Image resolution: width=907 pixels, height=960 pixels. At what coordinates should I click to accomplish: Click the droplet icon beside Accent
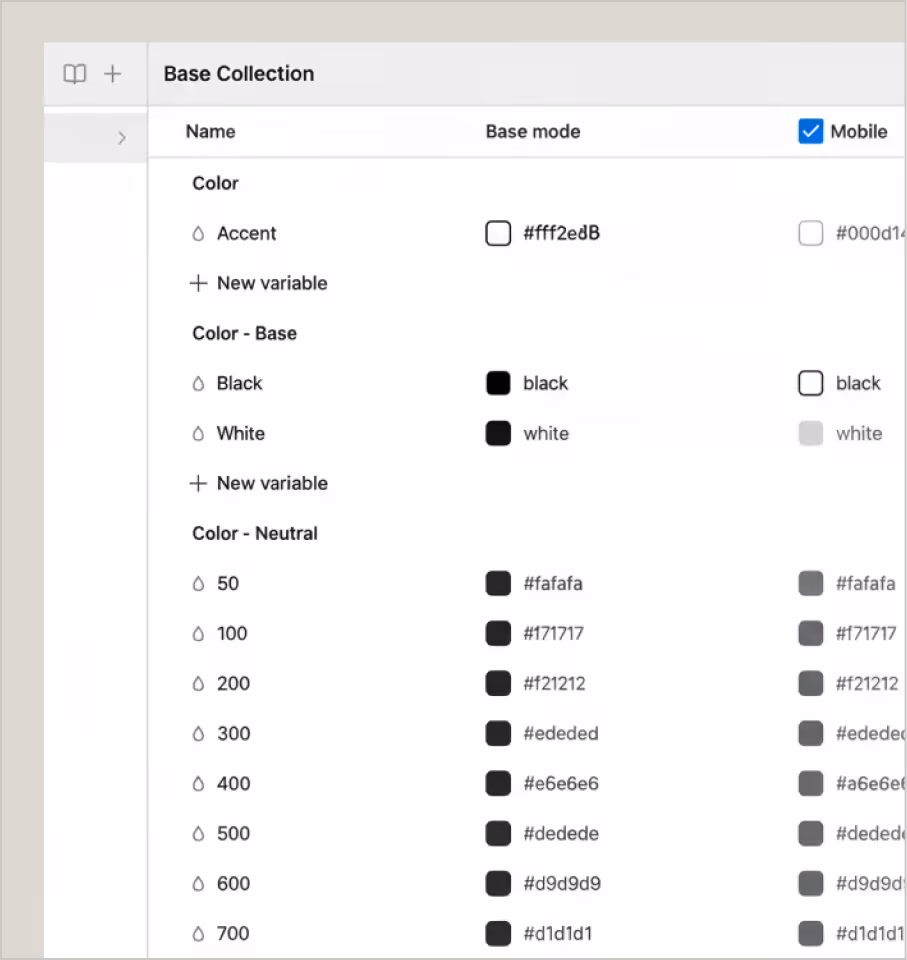197,233
